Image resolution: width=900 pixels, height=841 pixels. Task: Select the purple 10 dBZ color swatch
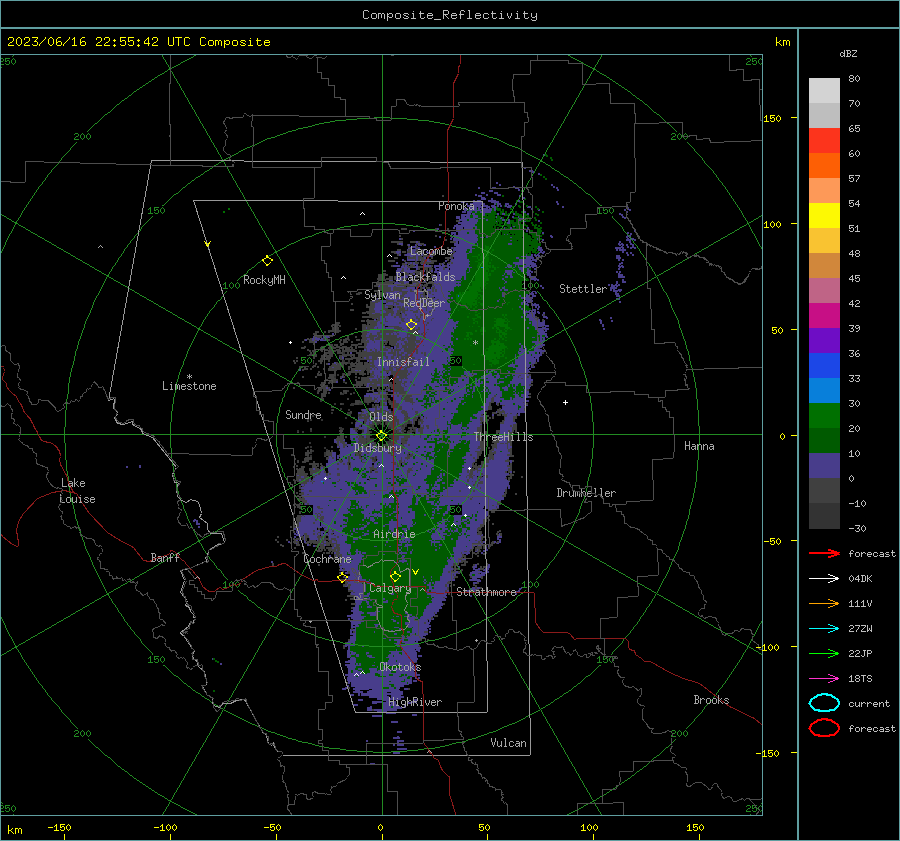(x=824, y=465)
